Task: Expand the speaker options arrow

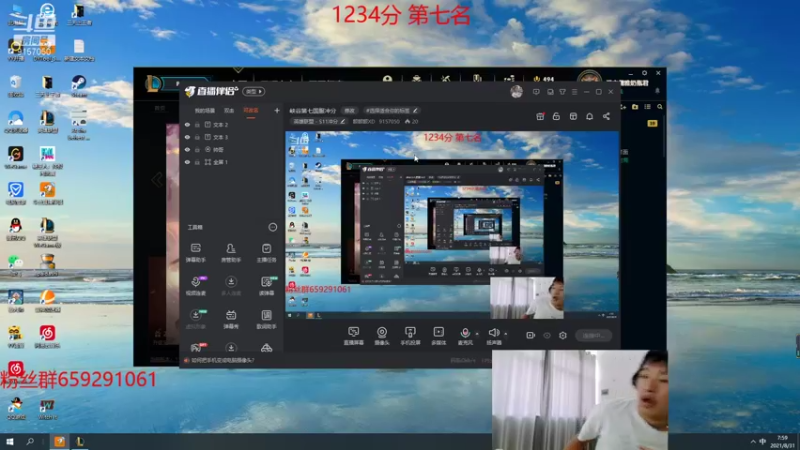Action: (506, 334)
